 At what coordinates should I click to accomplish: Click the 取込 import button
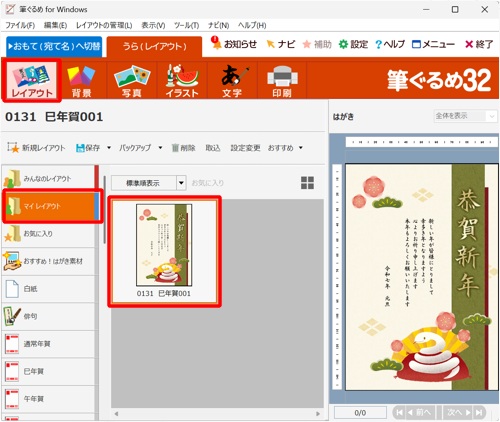point(213,148)
